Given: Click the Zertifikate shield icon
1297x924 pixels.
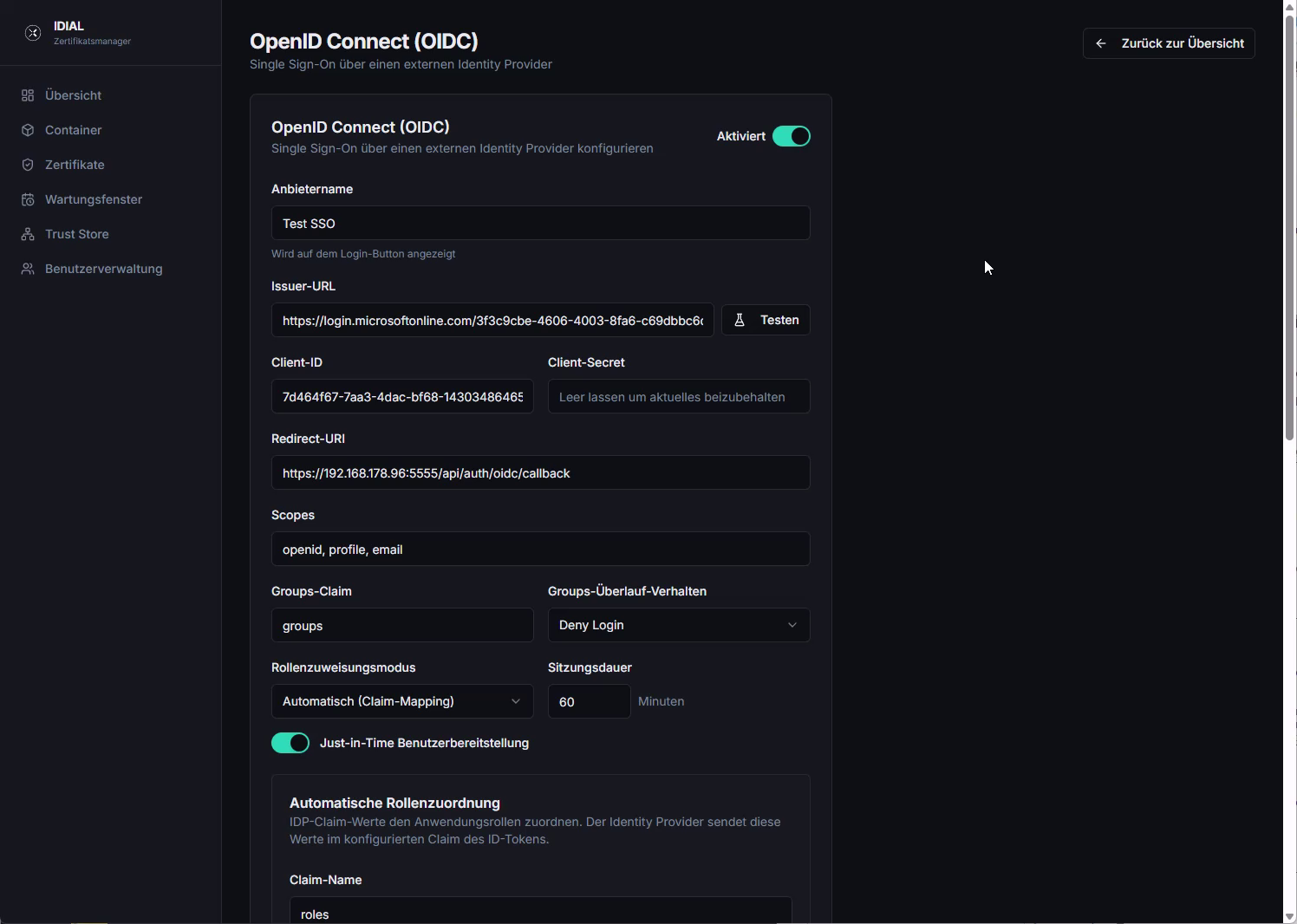Looking at the screenshot, I should pos(28,165).
